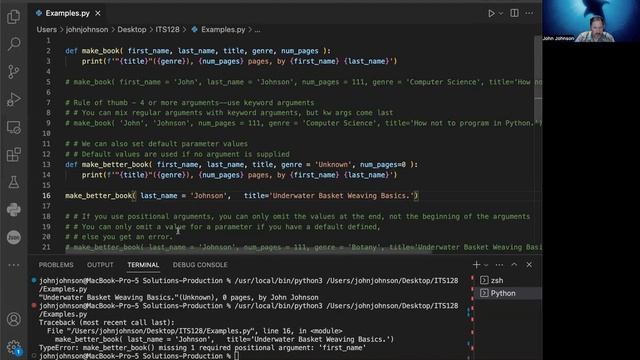Switch to the OUTPUT panel tab
This screenshot has height=360, width=640.
coord(100,265)
